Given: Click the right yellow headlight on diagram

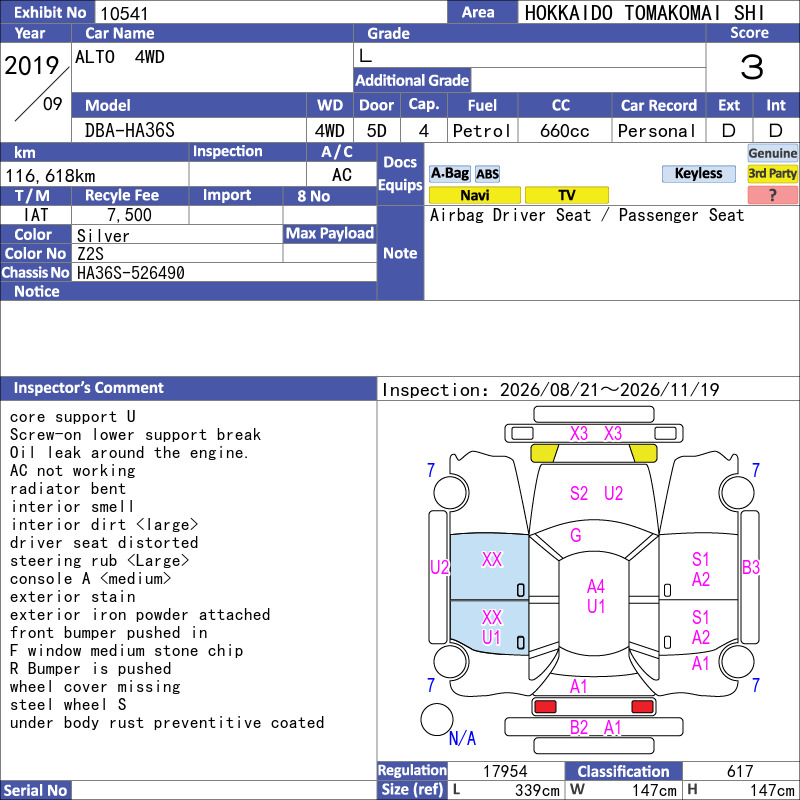Looking at the screenshot, I should (643, 453).
